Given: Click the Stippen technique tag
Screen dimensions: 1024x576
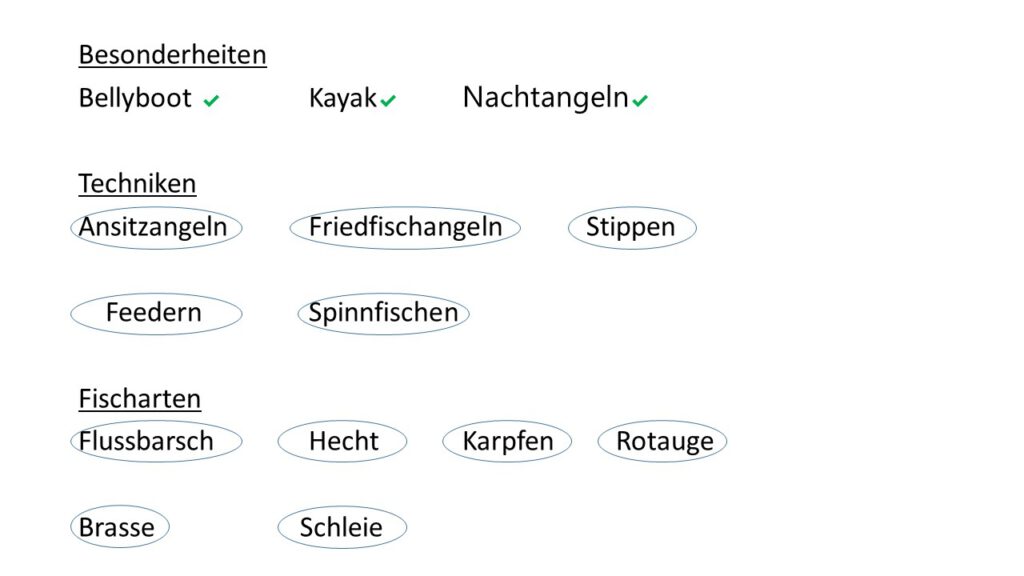Looking at the screenshot, I should click(x=632, y=228).
